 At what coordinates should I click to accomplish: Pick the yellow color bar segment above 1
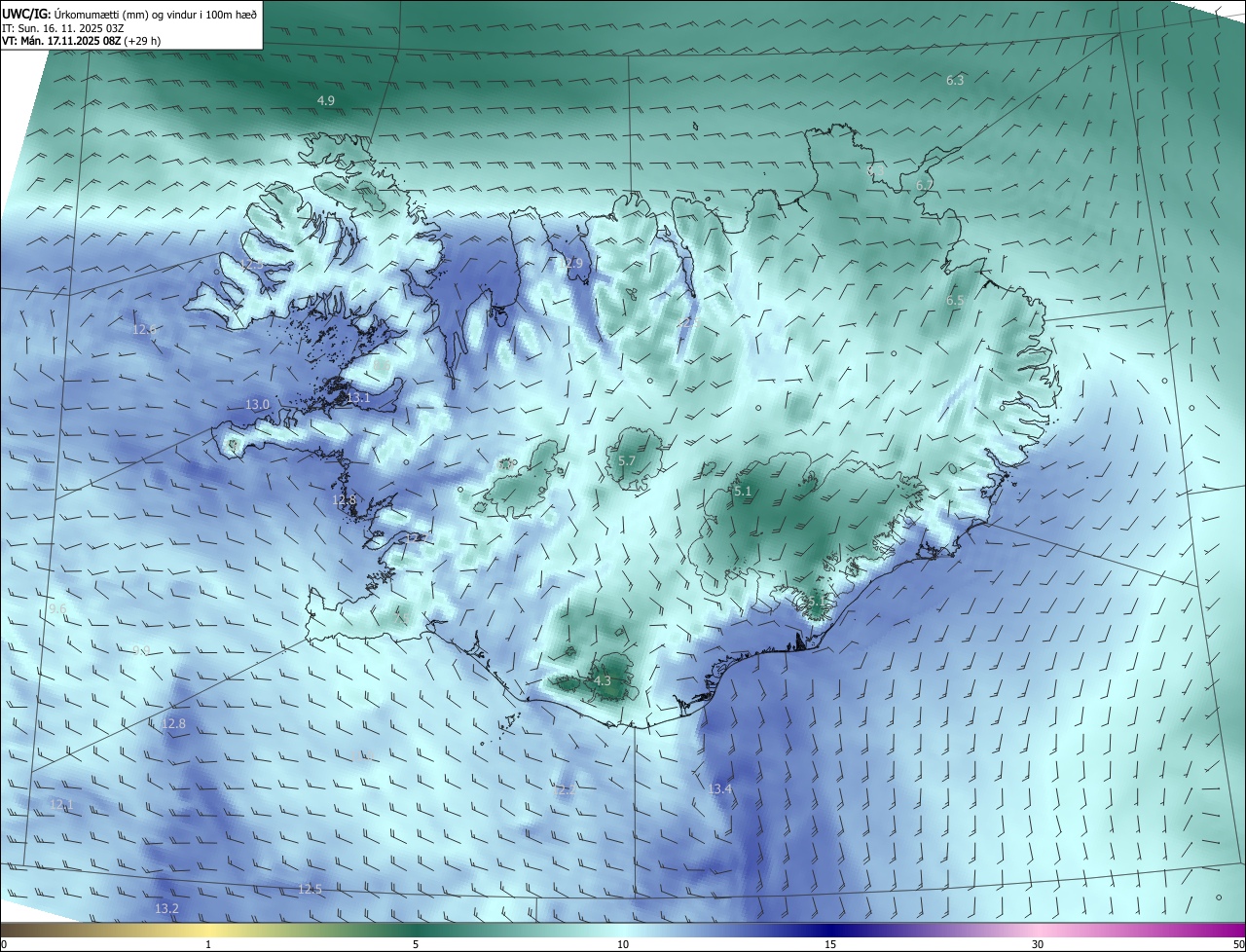pyautogui.click(x=208, y=930)
